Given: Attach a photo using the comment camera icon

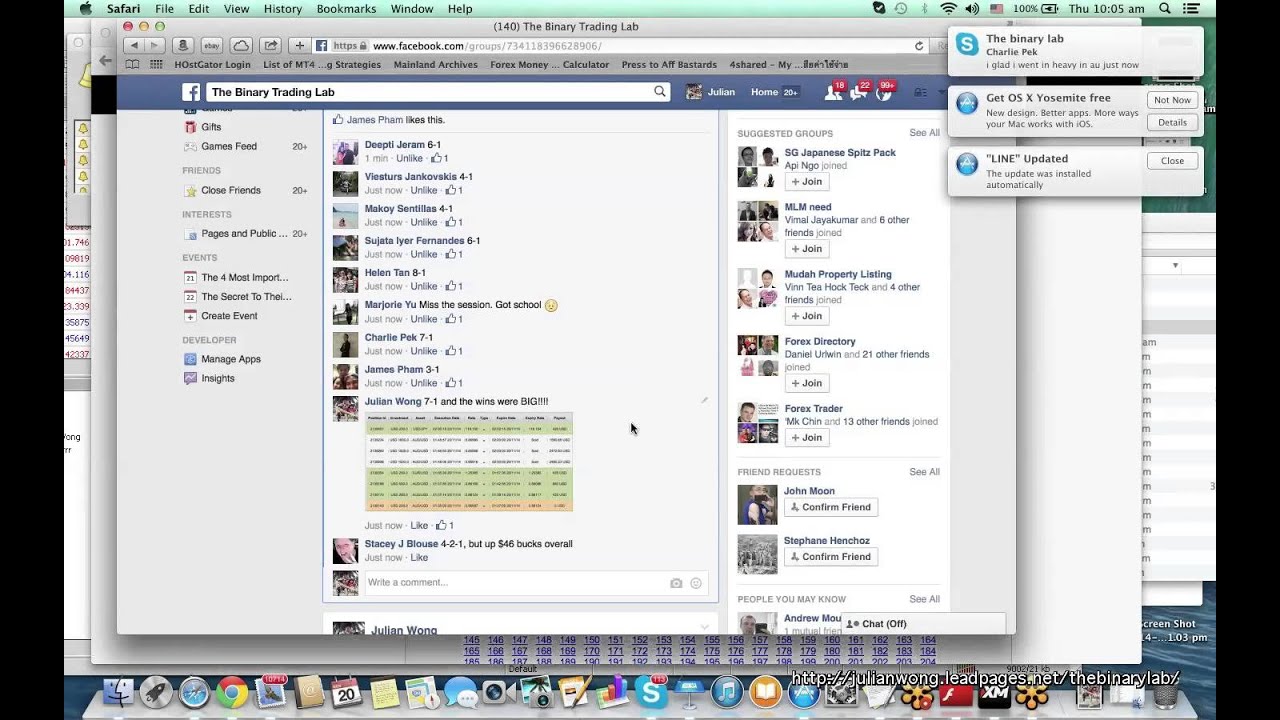Looking at the screenshot, I should coord(676,583).
